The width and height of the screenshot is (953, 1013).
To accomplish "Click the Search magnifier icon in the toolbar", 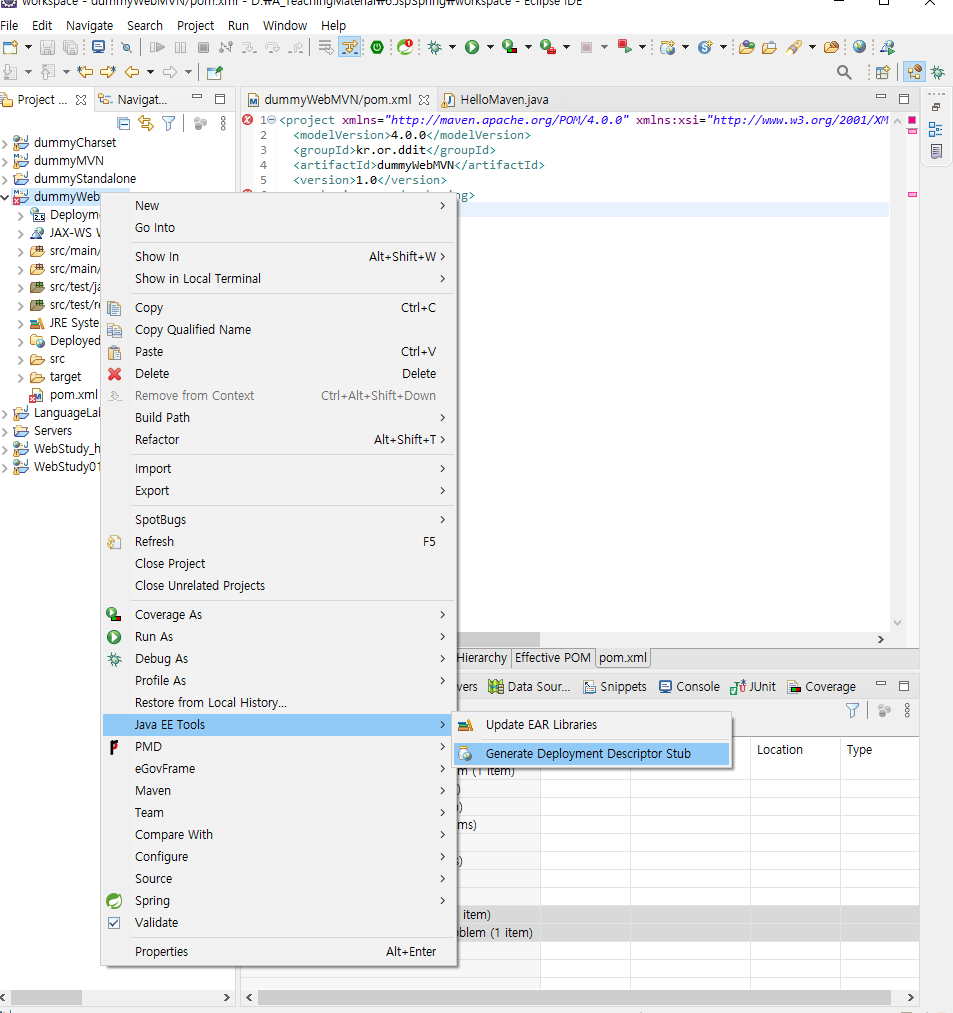I will coord(844,72).
